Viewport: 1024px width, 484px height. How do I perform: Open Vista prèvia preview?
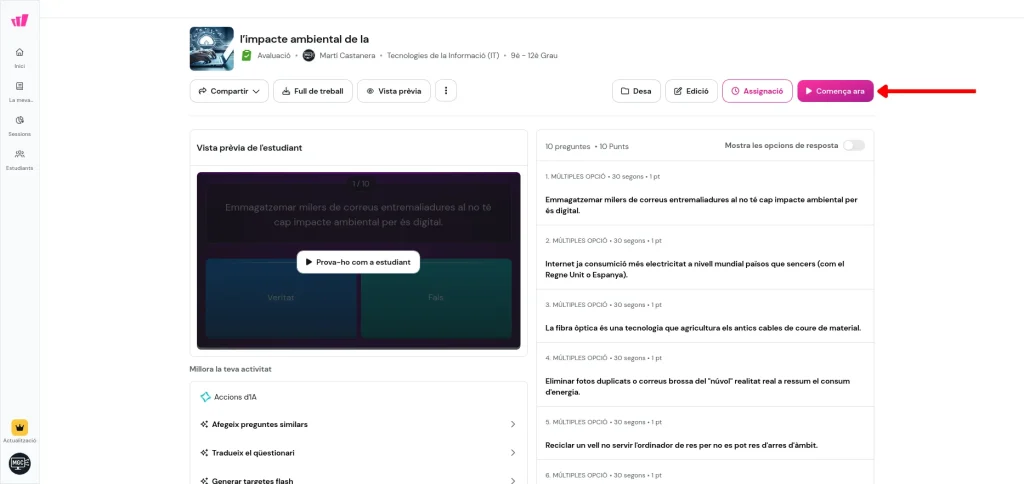(x=394, y=91)
